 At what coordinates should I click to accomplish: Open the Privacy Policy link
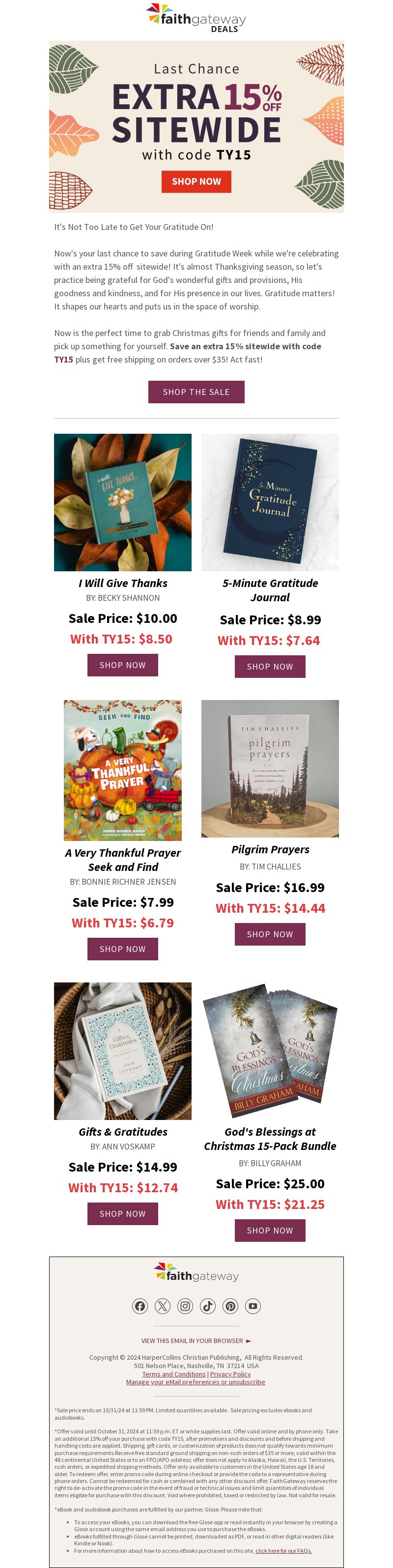click(230, 1374)
